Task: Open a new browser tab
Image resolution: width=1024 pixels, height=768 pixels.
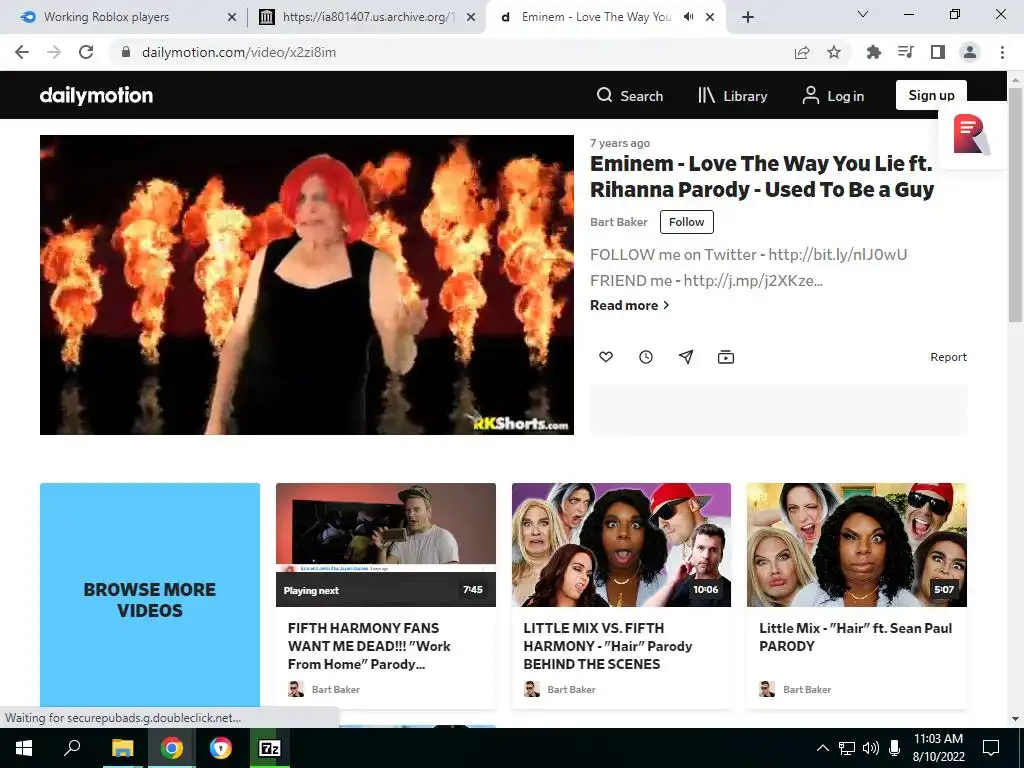Action: pos(748,17)
